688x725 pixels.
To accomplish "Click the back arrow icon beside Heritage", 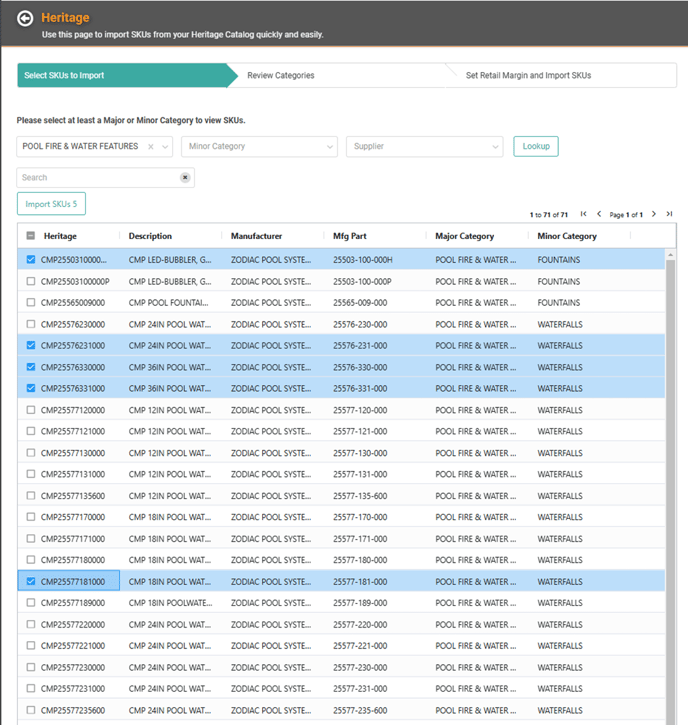I will click(x=25, y=18).
